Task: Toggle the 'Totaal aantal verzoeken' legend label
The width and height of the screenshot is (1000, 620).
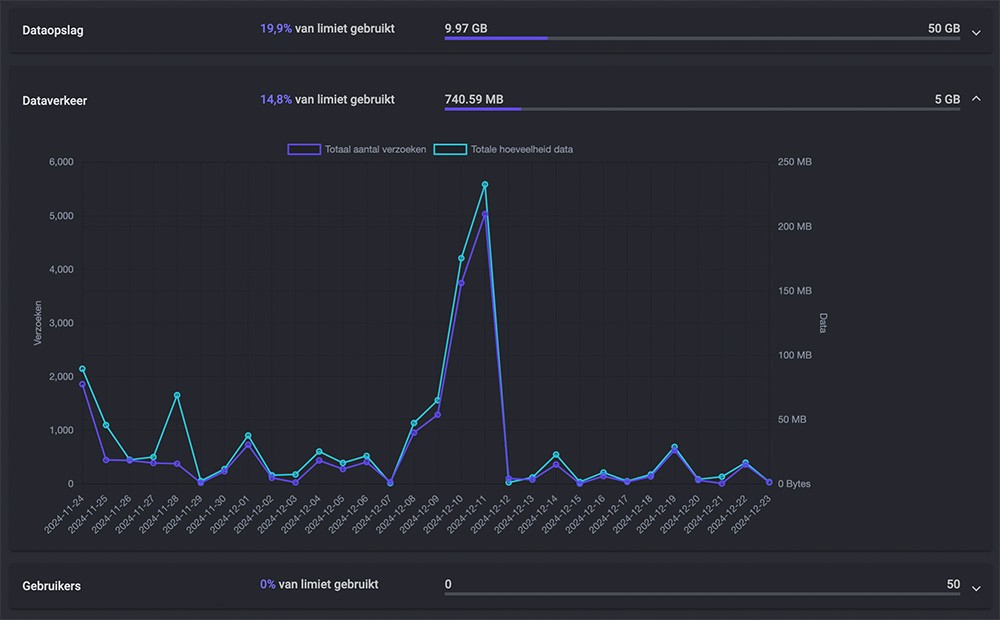Action: click(375, 149)
